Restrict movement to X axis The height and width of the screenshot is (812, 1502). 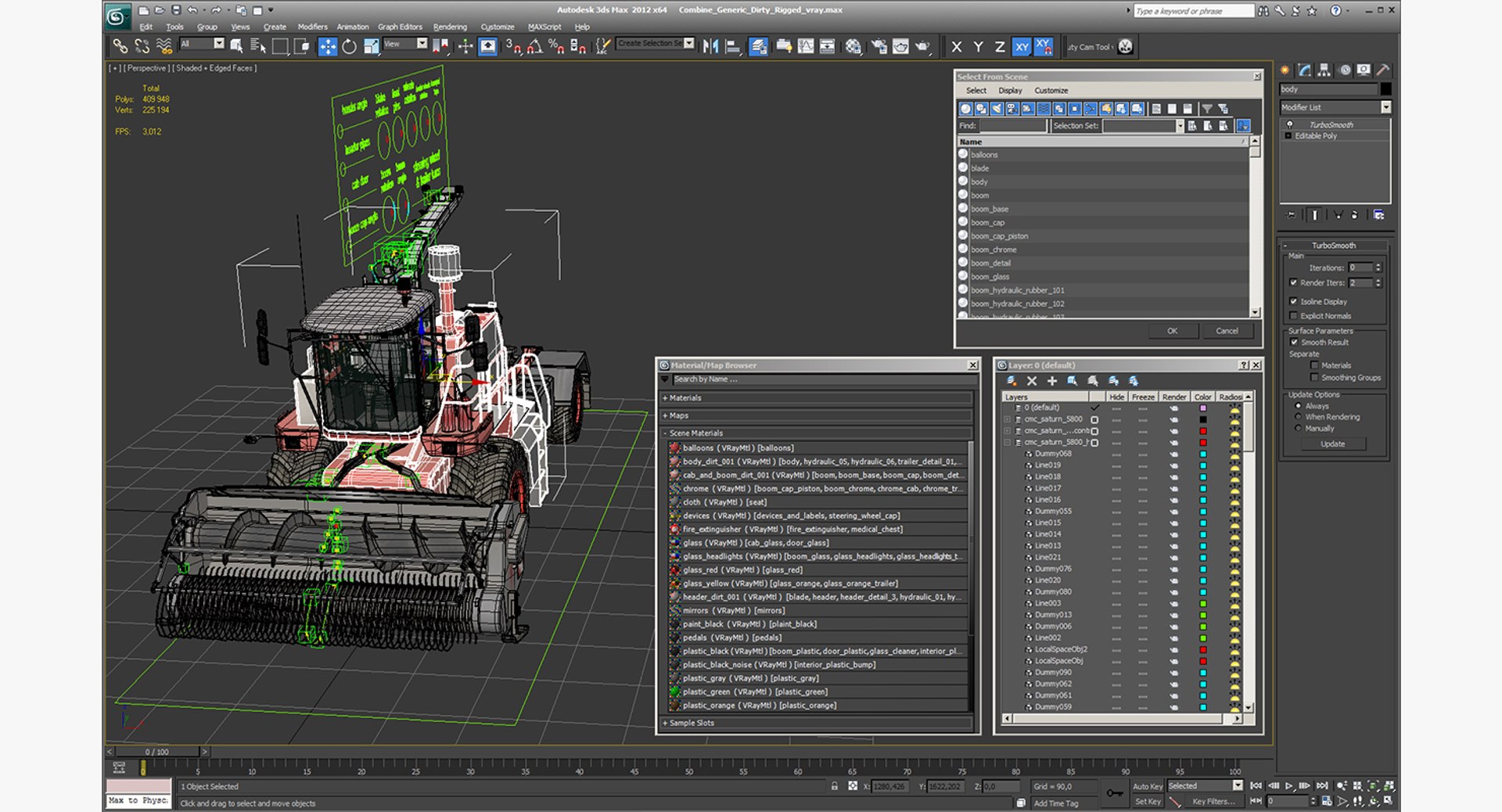pyautogui.click(x=956, y=47)
